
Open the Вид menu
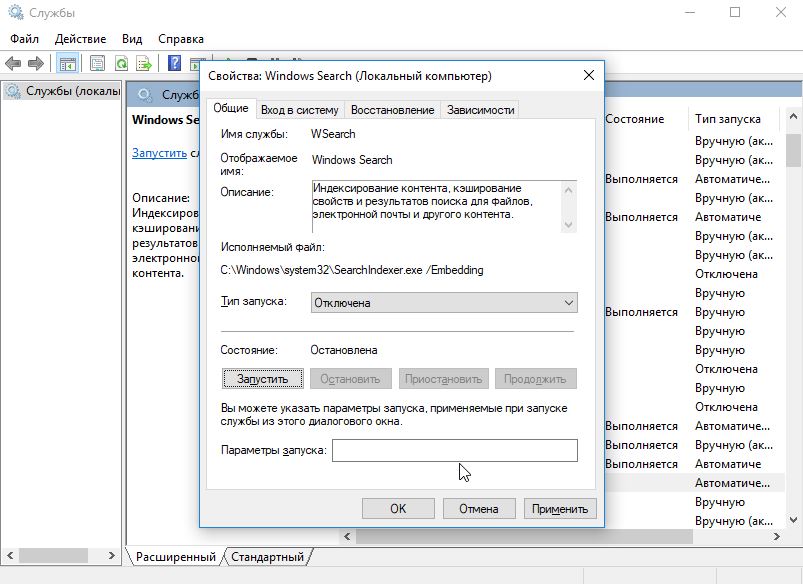(132, 39)
